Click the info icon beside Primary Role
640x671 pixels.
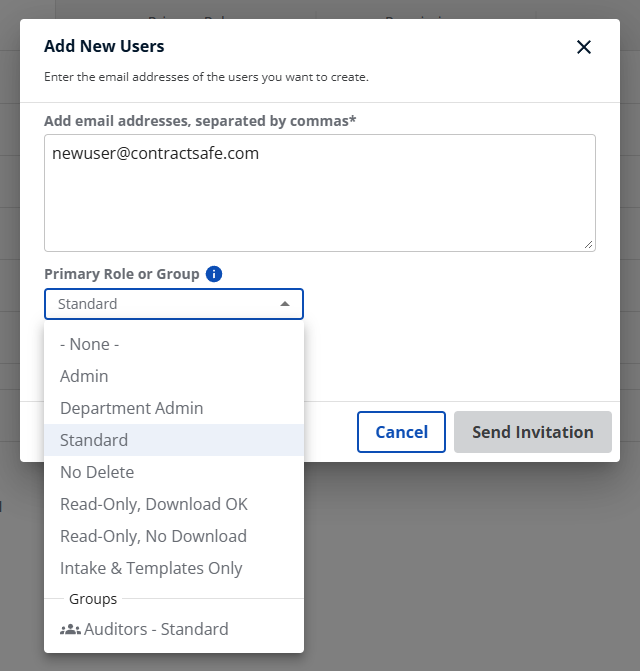coord(214,274)
